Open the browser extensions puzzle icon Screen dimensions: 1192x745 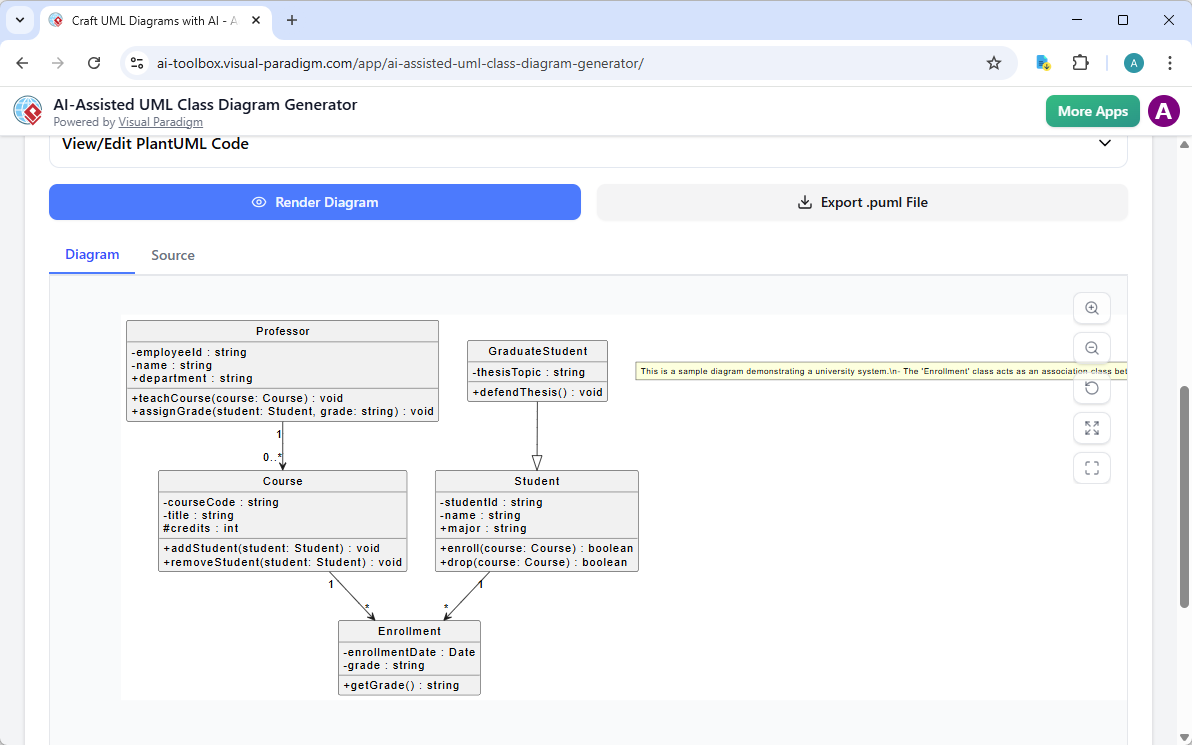coord(1081,62)
